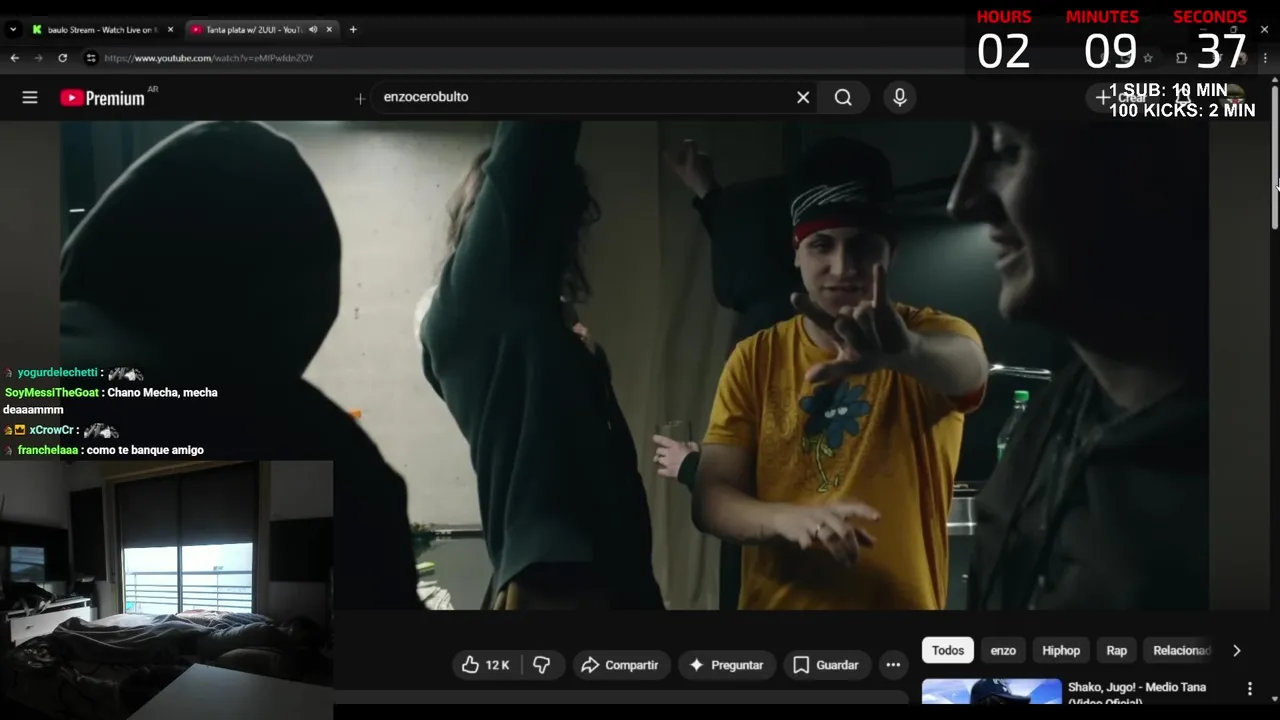Go forward with the browser forward arrow
1280x720 pixels.
pyautogui.click(x=38, y=58)
